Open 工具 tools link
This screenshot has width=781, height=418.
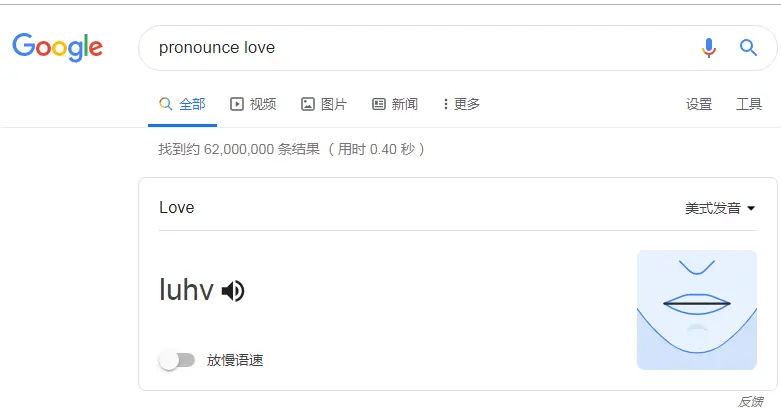(x=749, y=104)
